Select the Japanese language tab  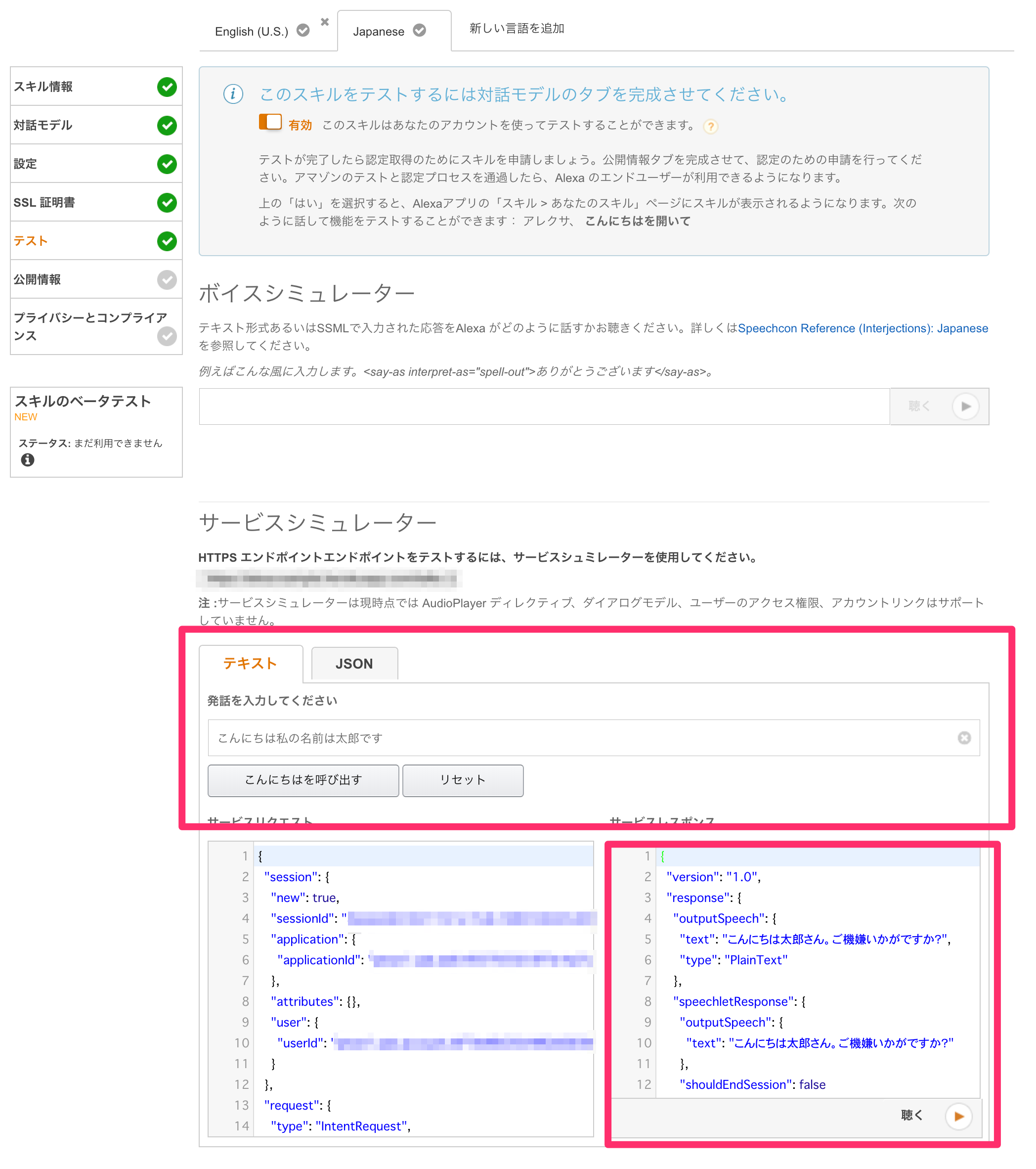[379, 32]
